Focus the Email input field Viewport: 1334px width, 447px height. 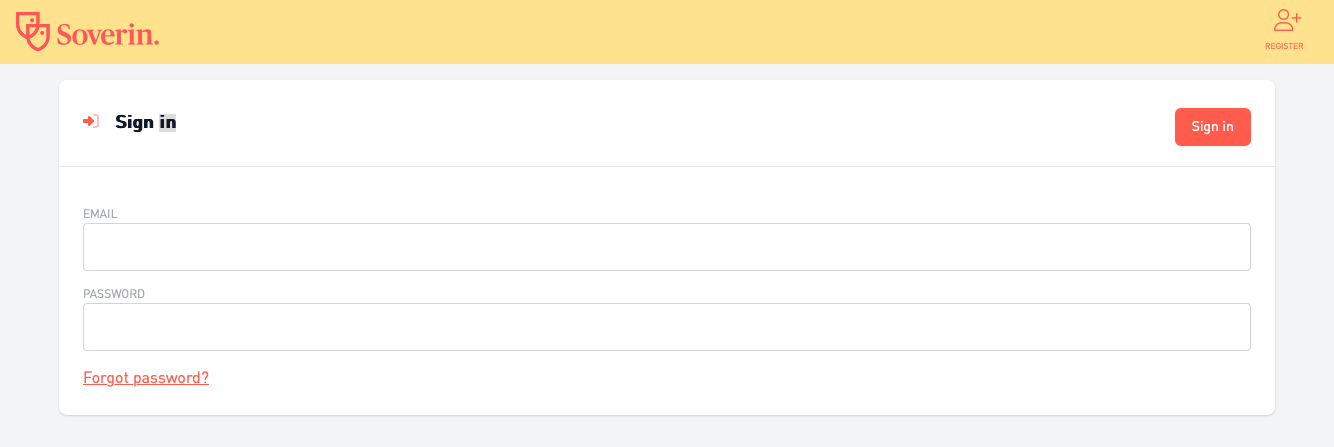pyautogui.click(x=667, y=247)
